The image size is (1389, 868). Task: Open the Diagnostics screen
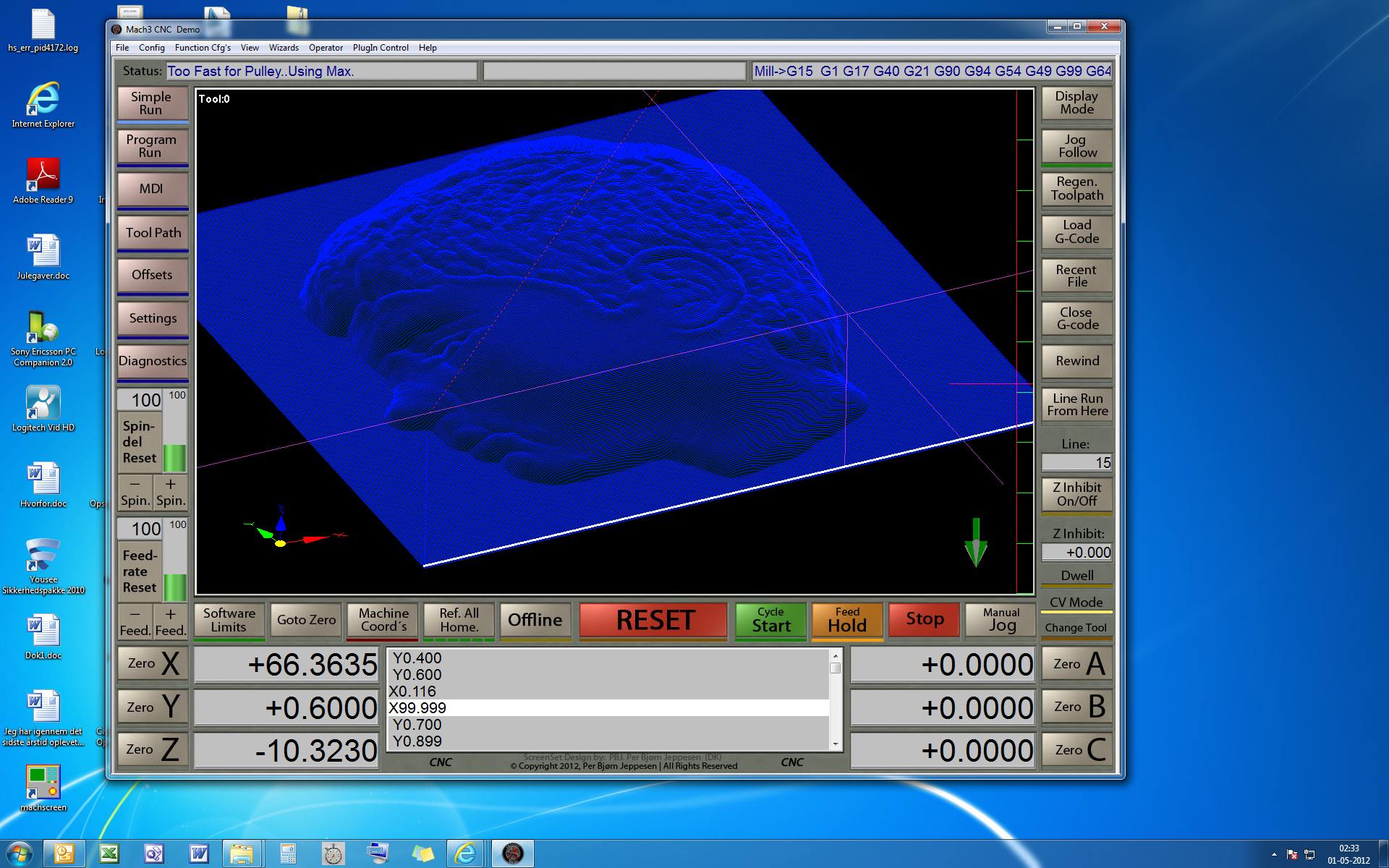(x=152, y=361)
